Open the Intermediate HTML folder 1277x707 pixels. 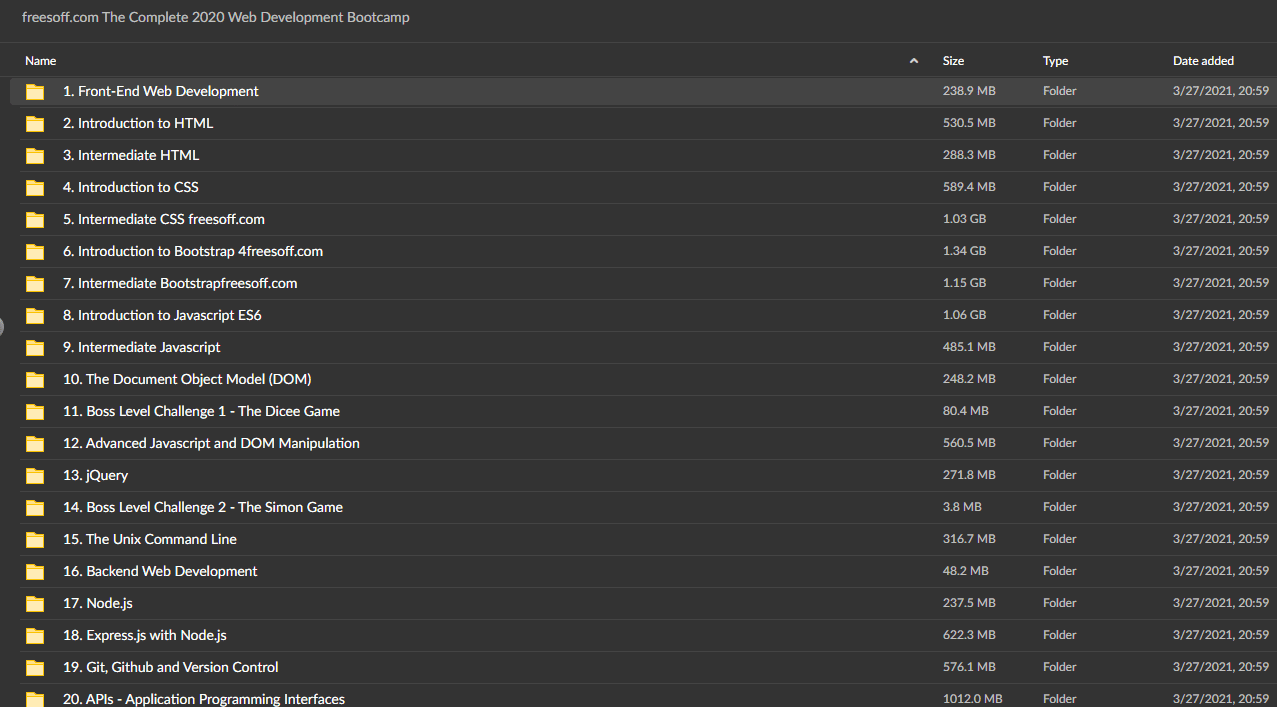131,155
